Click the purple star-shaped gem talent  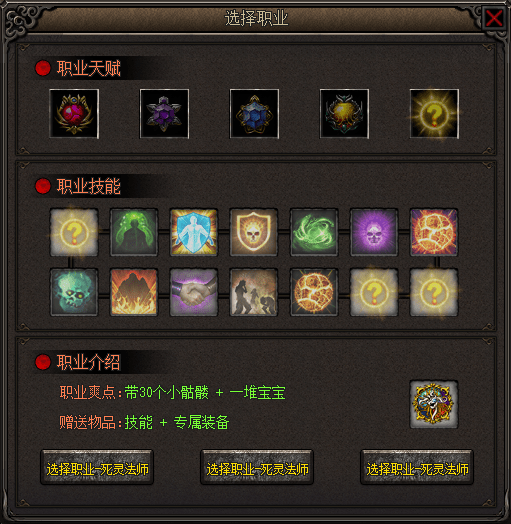point(164,114)
